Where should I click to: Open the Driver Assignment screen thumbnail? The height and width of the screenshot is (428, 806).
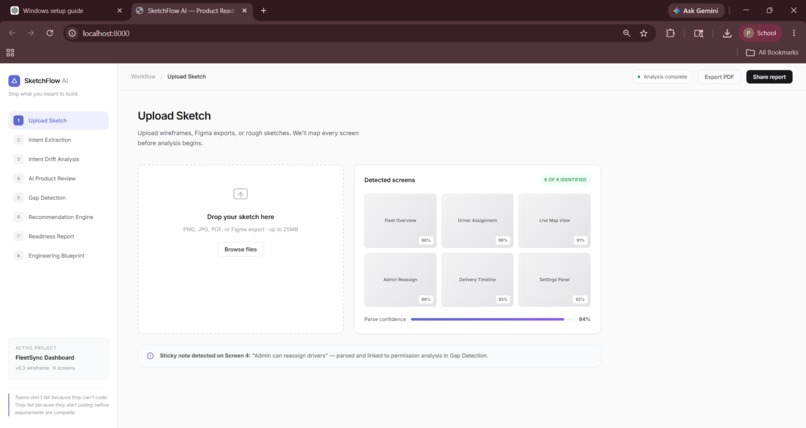click(x=478, y=221)
